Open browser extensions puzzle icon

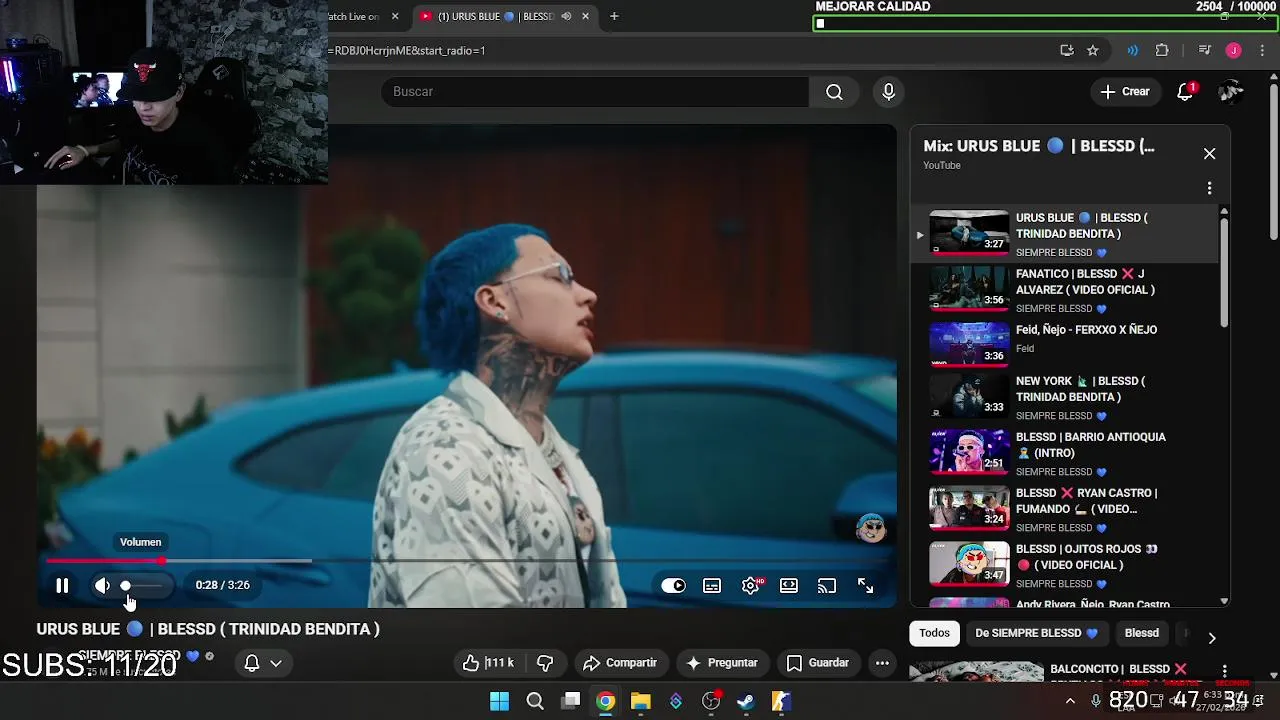1162,50
